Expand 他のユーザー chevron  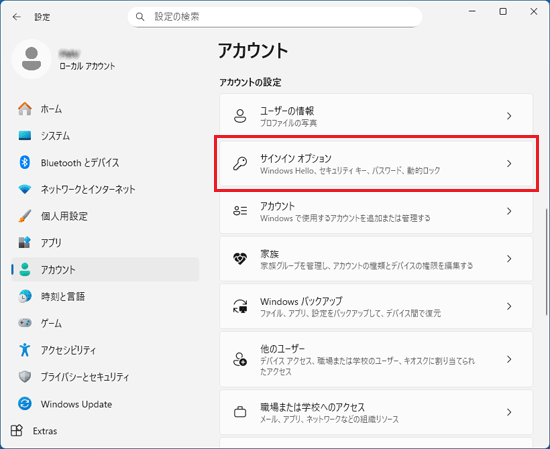coord(509,359)
